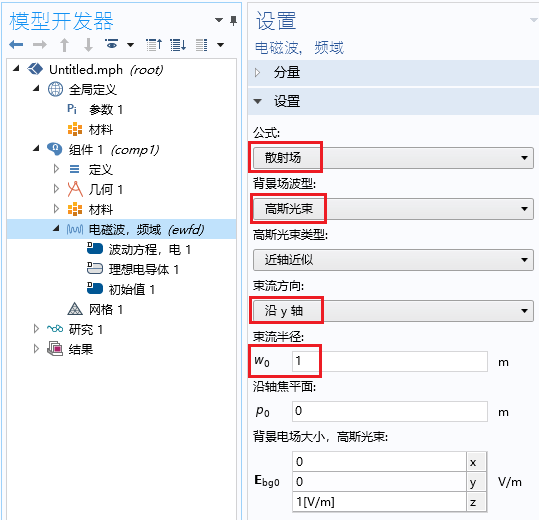The image size is (539, 520).
Task: Open the Model Builder panel menu arrow
Action: [x=219, y=20]
